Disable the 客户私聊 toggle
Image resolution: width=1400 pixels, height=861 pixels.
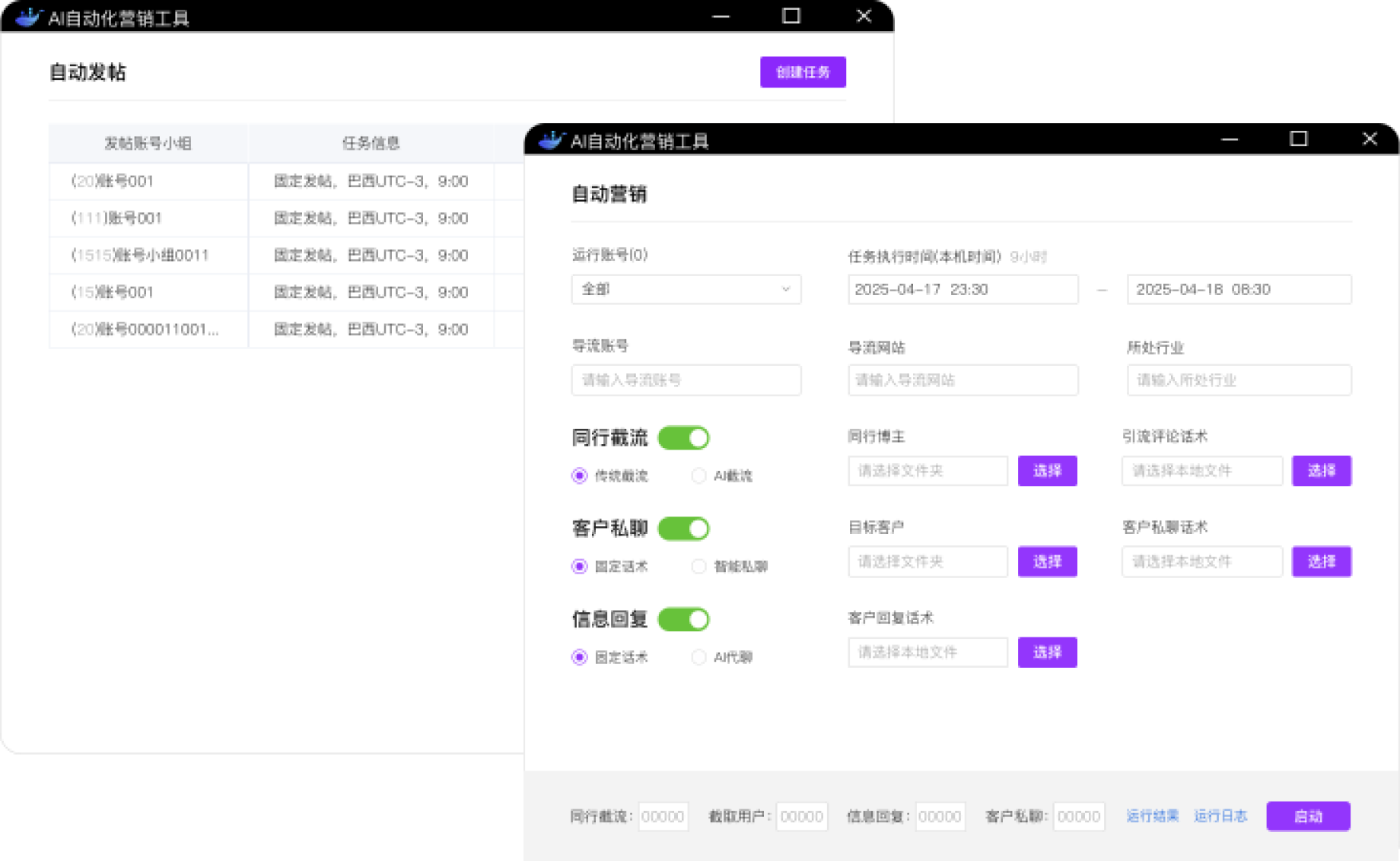(683, 529)
